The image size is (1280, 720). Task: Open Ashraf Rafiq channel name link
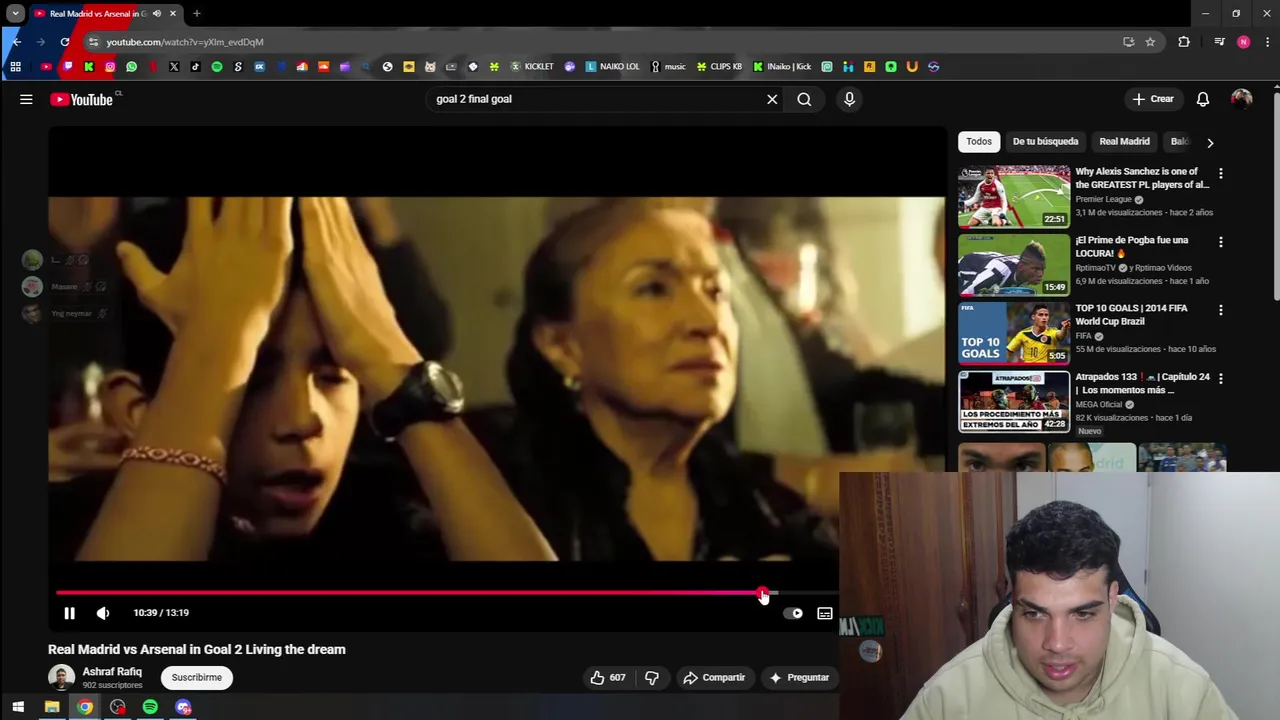click(112, 672)
